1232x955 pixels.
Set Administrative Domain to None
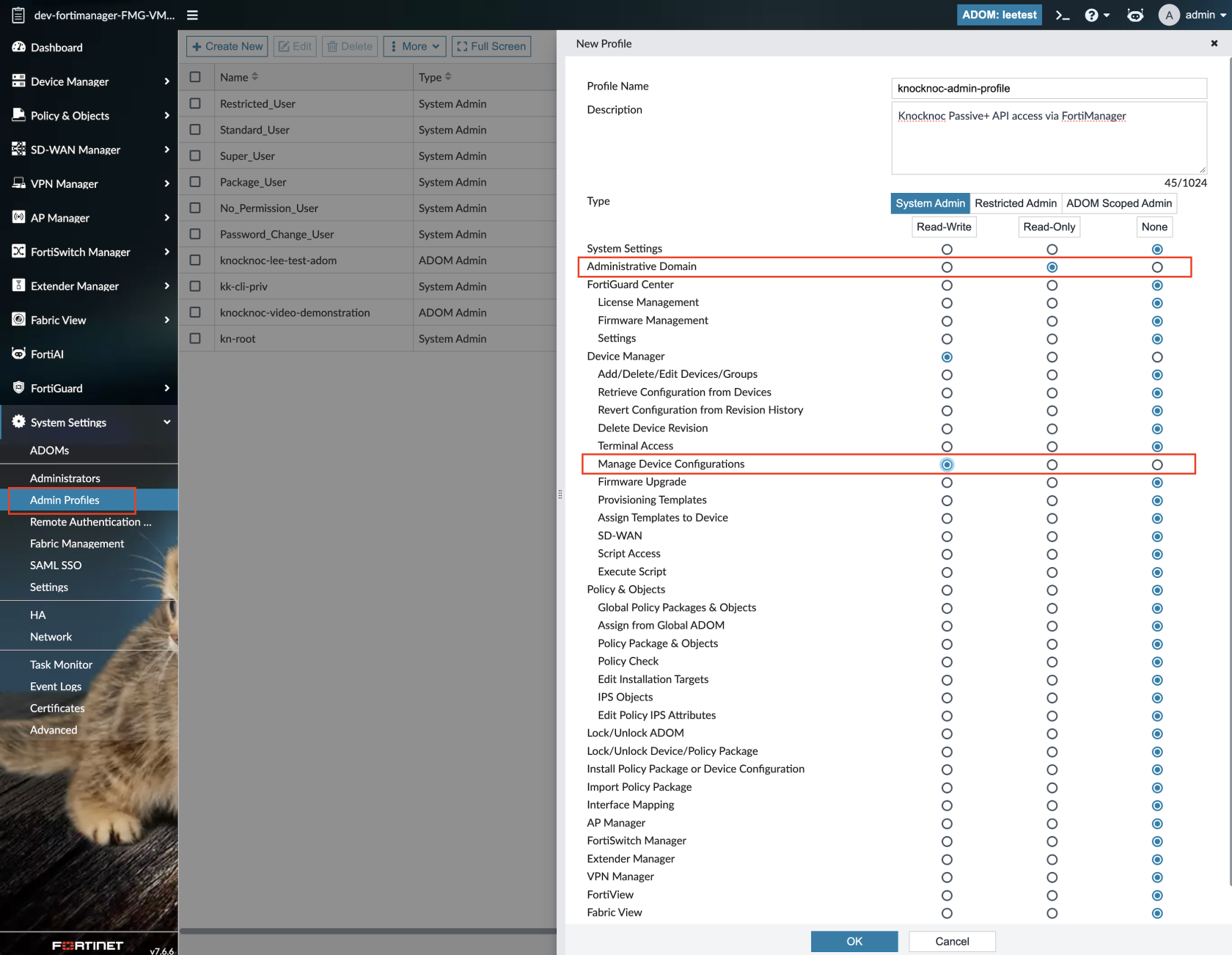coord(1157,267)
